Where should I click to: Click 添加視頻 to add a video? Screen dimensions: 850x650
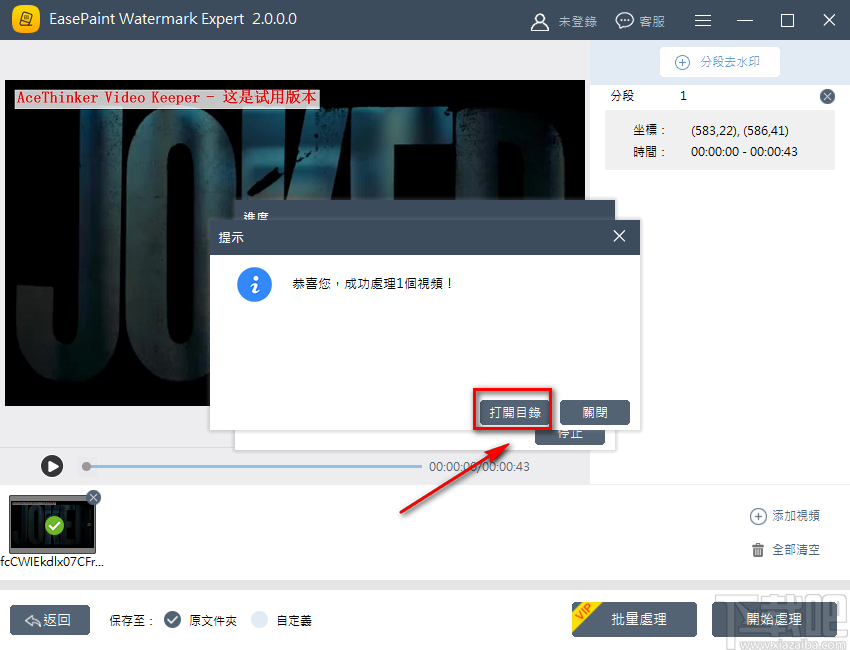coord(784,516)
